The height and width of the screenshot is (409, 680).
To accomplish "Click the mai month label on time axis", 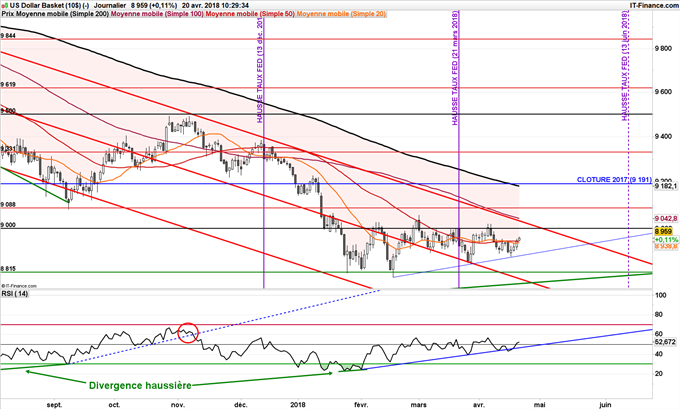I will (x=539, y=405).
